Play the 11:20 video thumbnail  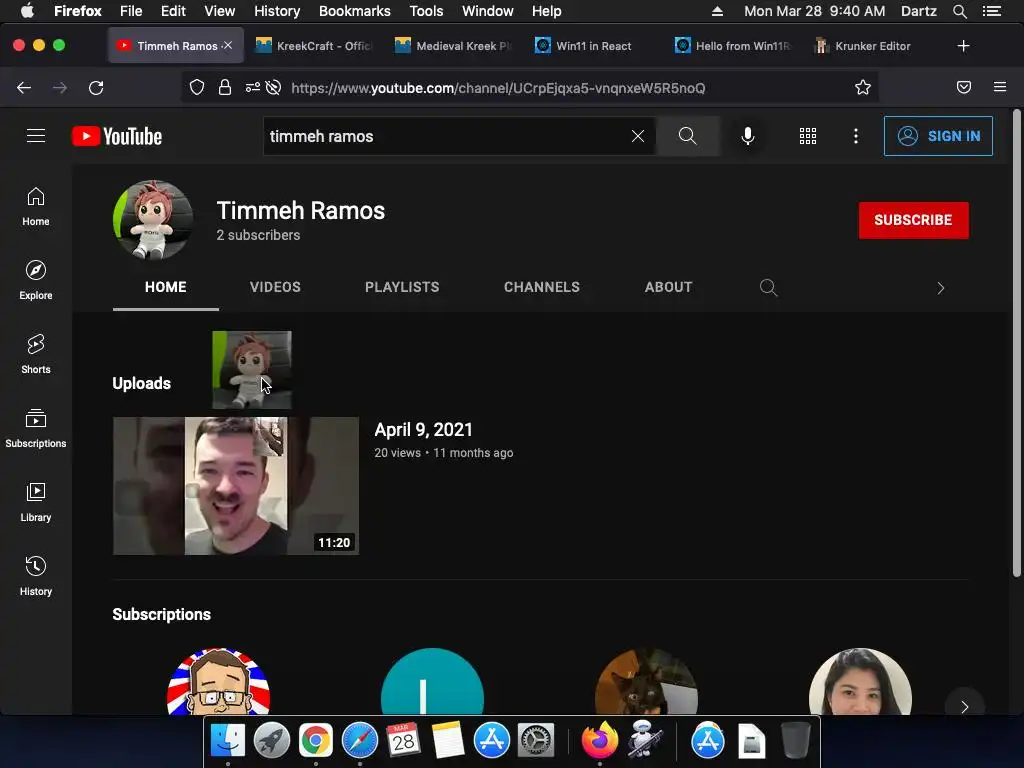pos(236,486)
